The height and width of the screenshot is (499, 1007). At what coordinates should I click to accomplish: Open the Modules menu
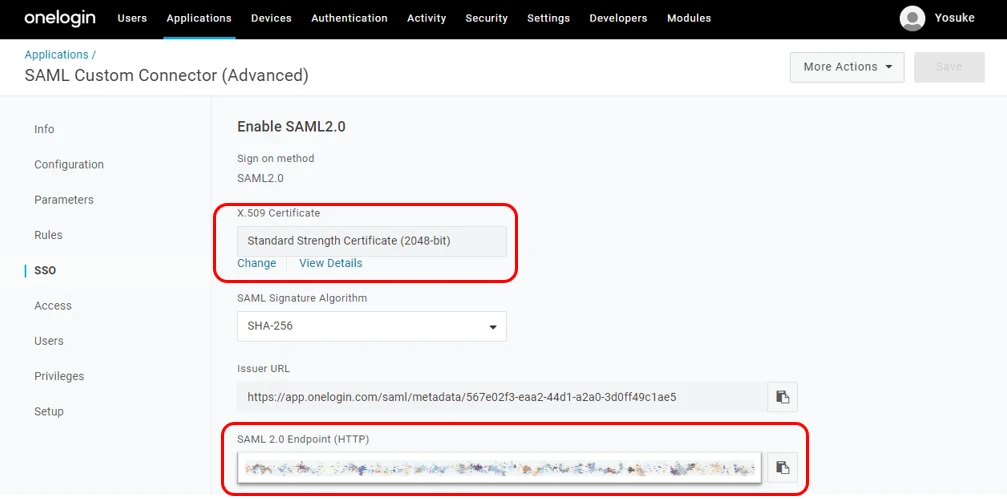(x=689, y=18)
